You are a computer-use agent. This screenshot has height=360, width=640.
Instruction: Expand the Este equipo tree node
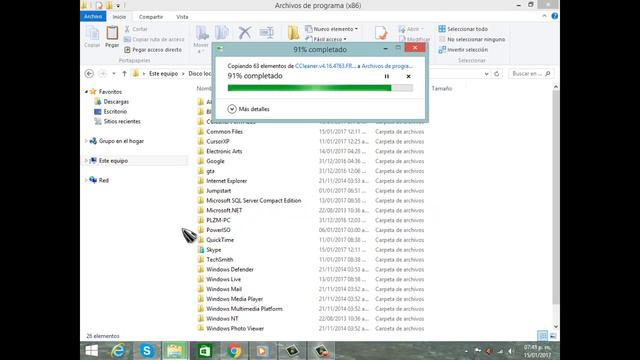pyautogui.click(x=86, y=160)
